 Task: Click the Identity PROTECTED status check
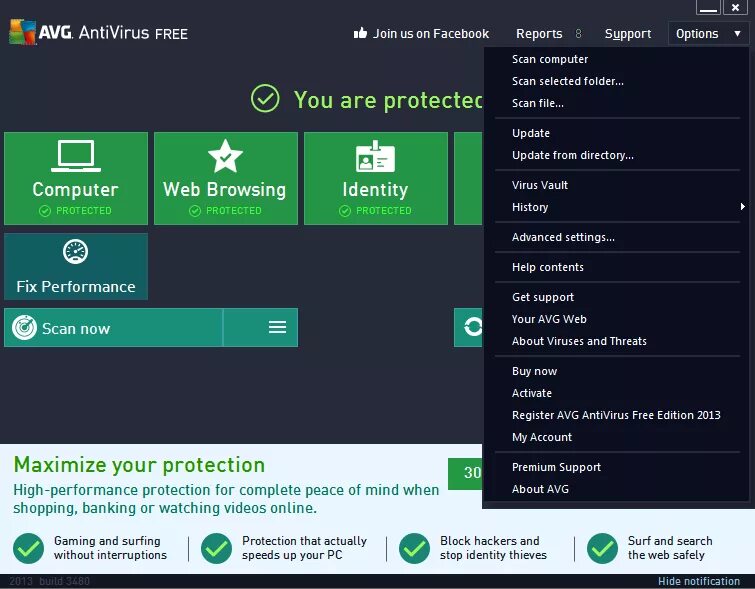tap(345, 211)
